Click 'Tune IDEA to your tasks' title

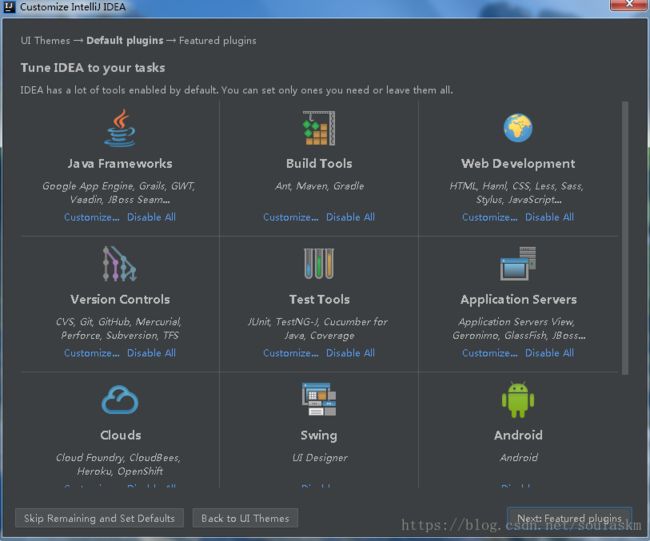[x=93, y=68]
